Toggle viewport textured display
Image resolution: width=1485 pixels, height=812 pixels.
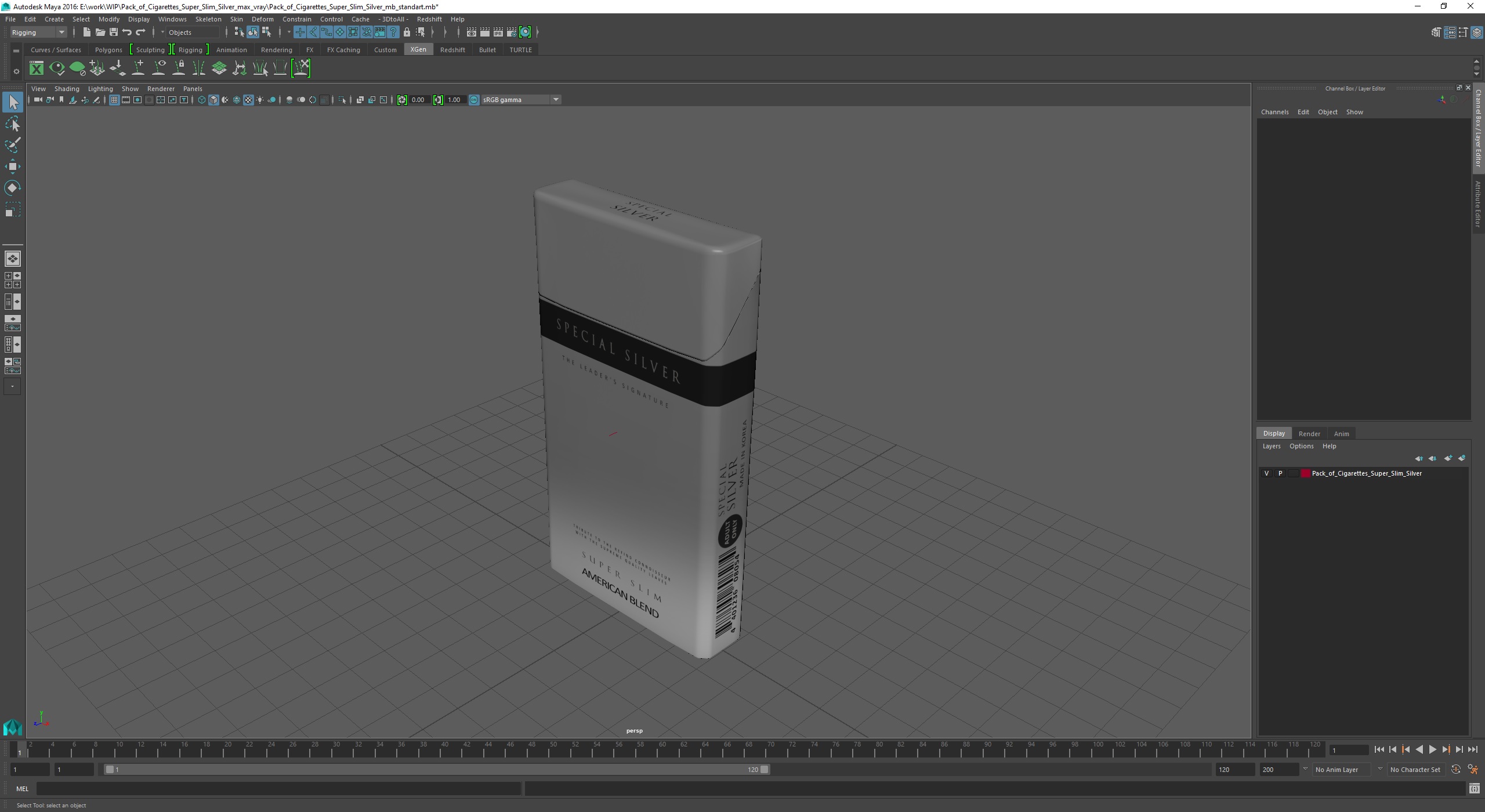click(248, 100)
